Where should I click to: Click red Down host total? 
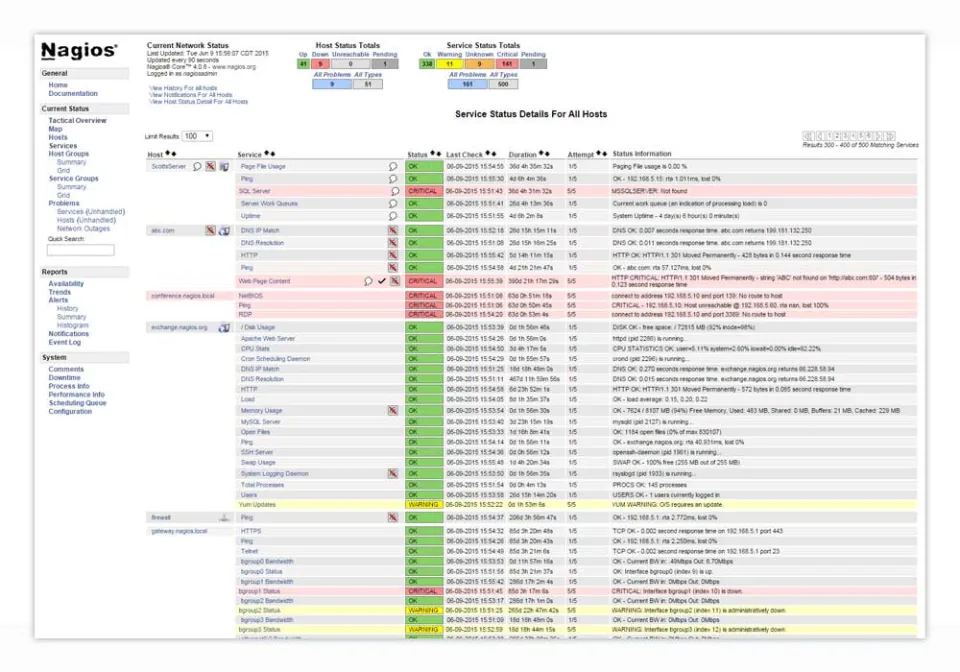click(x=320, y=64)
